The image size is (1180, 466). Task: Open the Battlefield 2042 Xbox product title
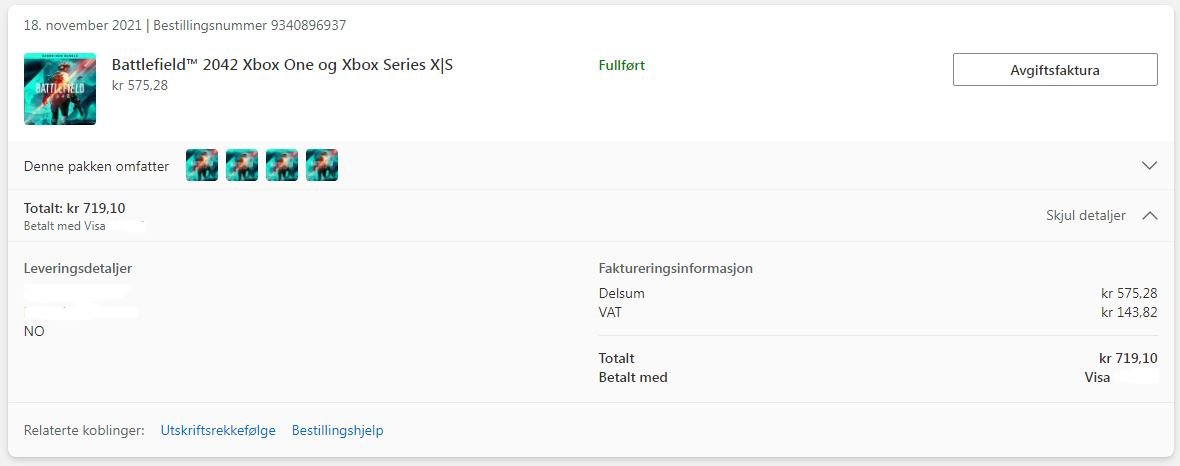pos(282,65)
